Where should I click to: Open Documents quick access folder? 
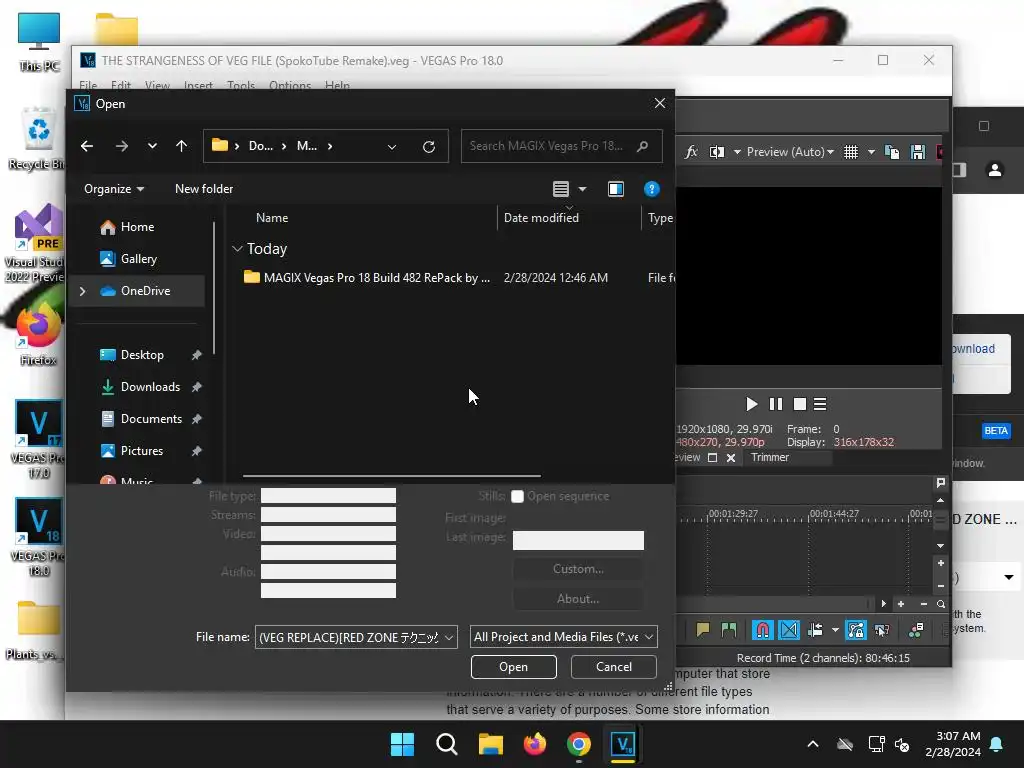pyautogui.click(x=152, y=419)
